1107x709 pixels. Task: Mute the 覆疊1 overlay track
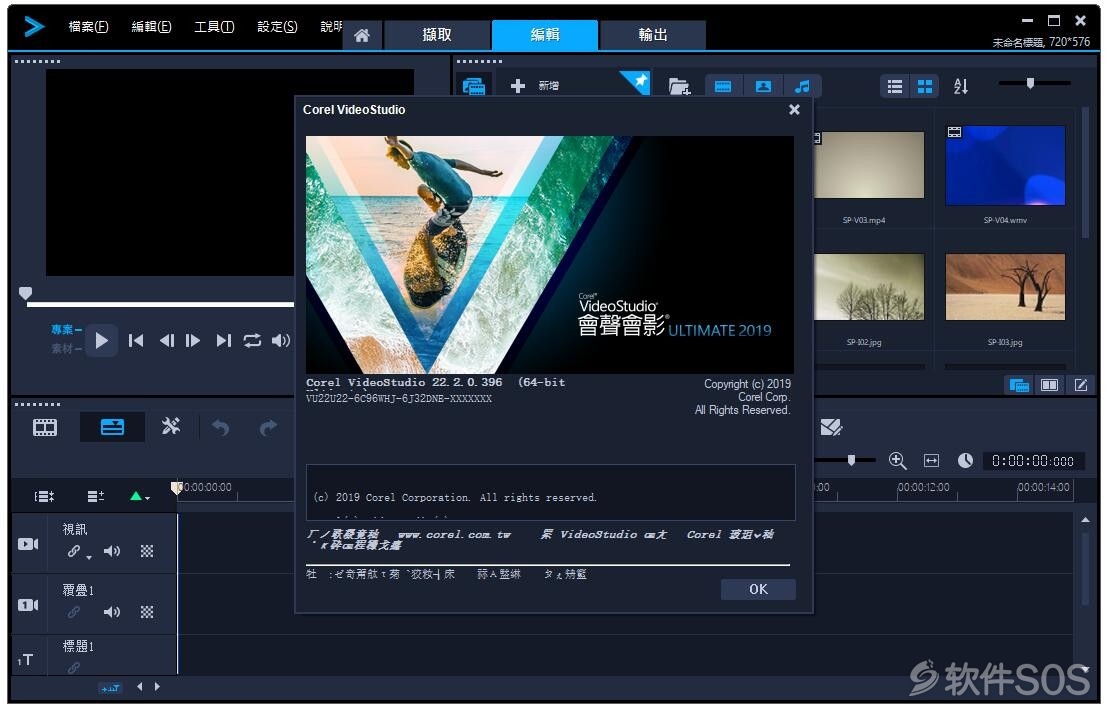pos(112,612)
